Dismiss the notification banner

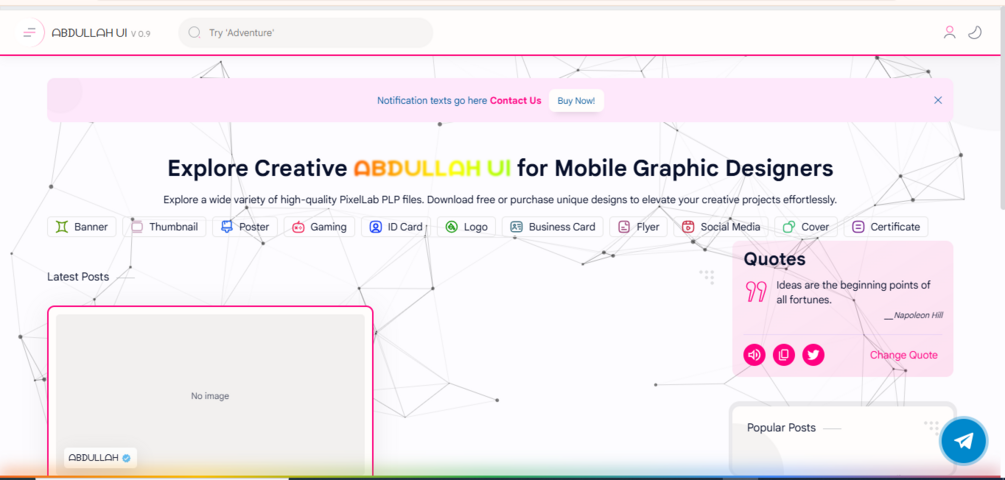pyautogui.click(x=938, y=100)
